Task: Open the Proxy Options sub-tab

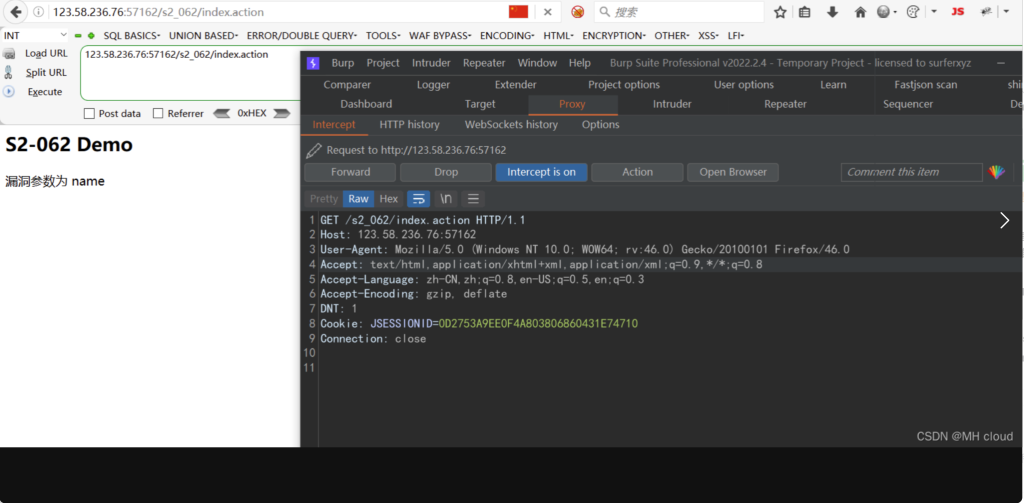Action: pos(601,124)
